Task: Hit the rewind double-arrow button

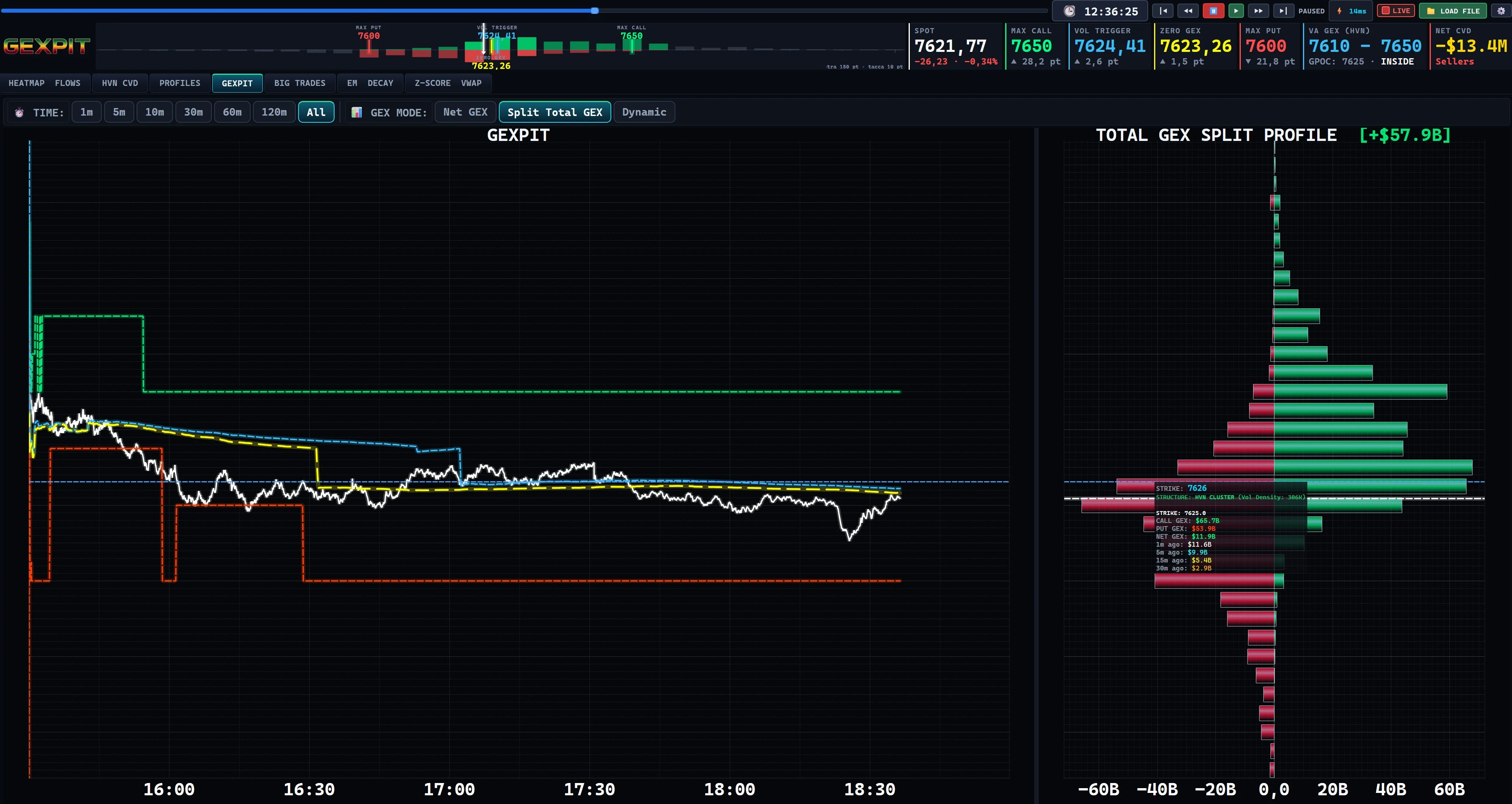Action: pyautogui.click(x=1188, y=11)
